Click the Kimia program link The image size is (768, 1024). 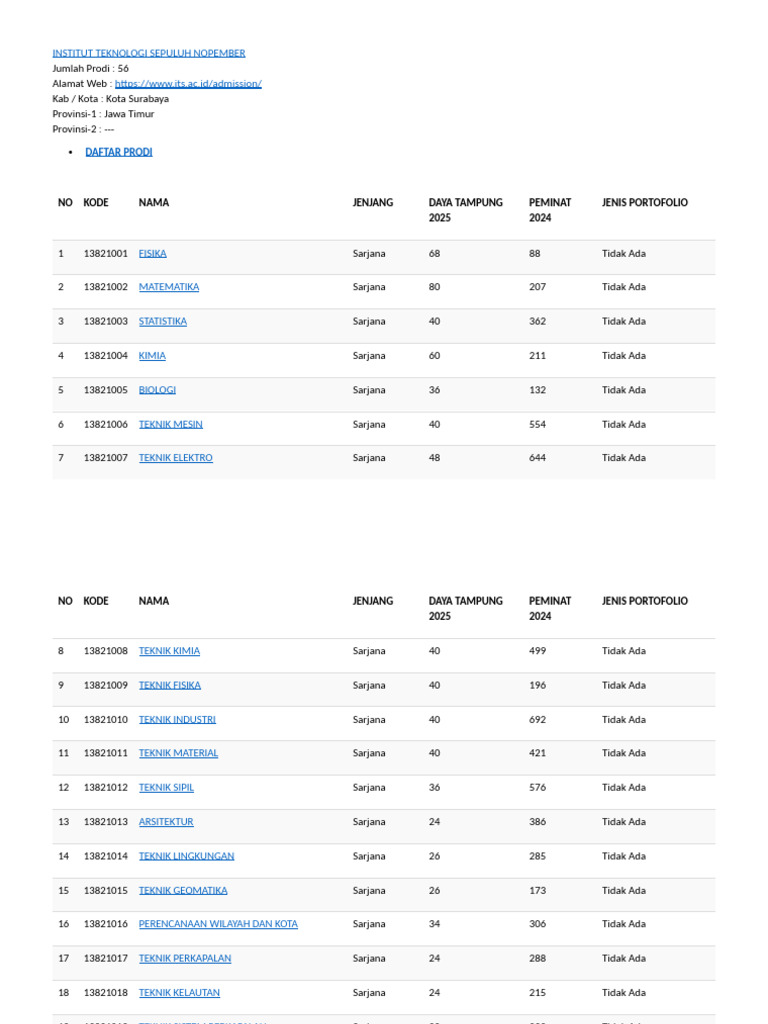(x=152, y=356)
